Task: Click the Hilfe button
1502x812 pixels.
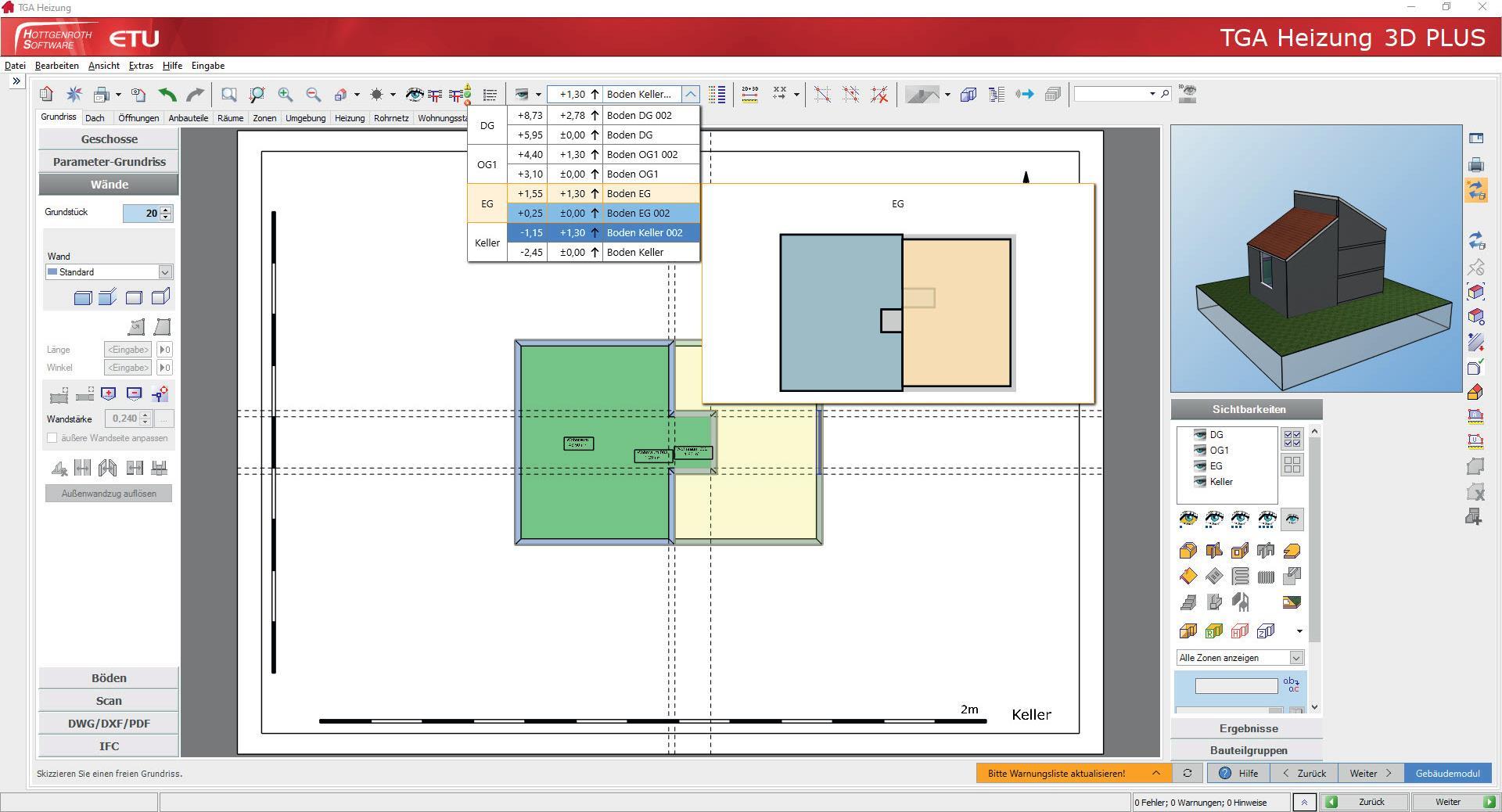Action: click(x=1238, y=773)
